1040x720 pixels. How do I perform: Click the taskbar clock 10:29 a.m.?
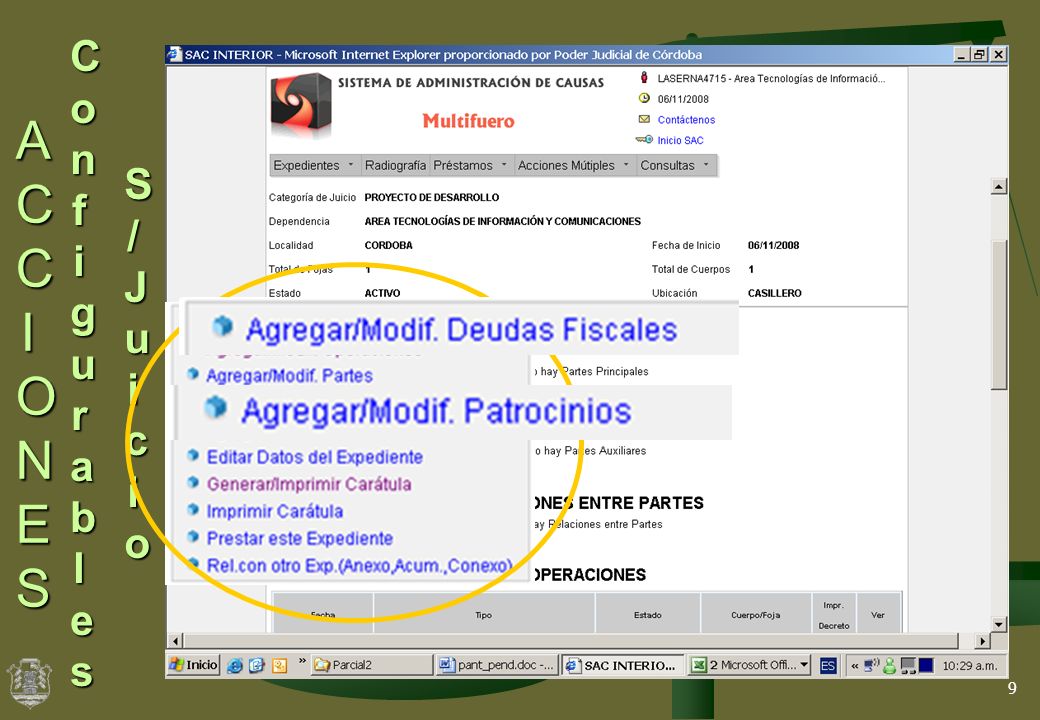coord(970,666)
